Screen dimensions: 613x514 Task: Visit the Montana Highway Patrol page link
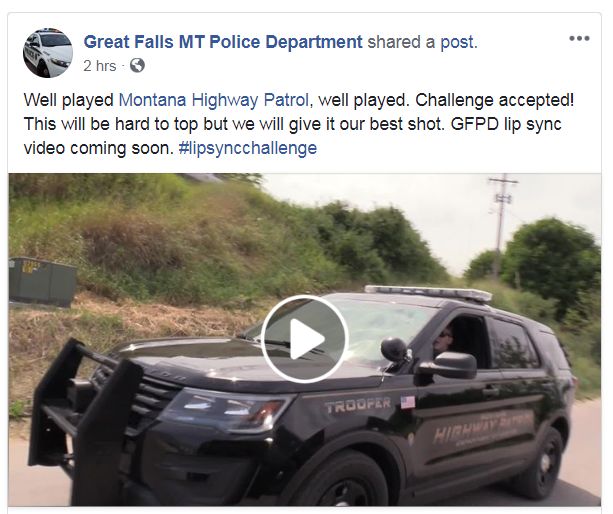point(213,100)
